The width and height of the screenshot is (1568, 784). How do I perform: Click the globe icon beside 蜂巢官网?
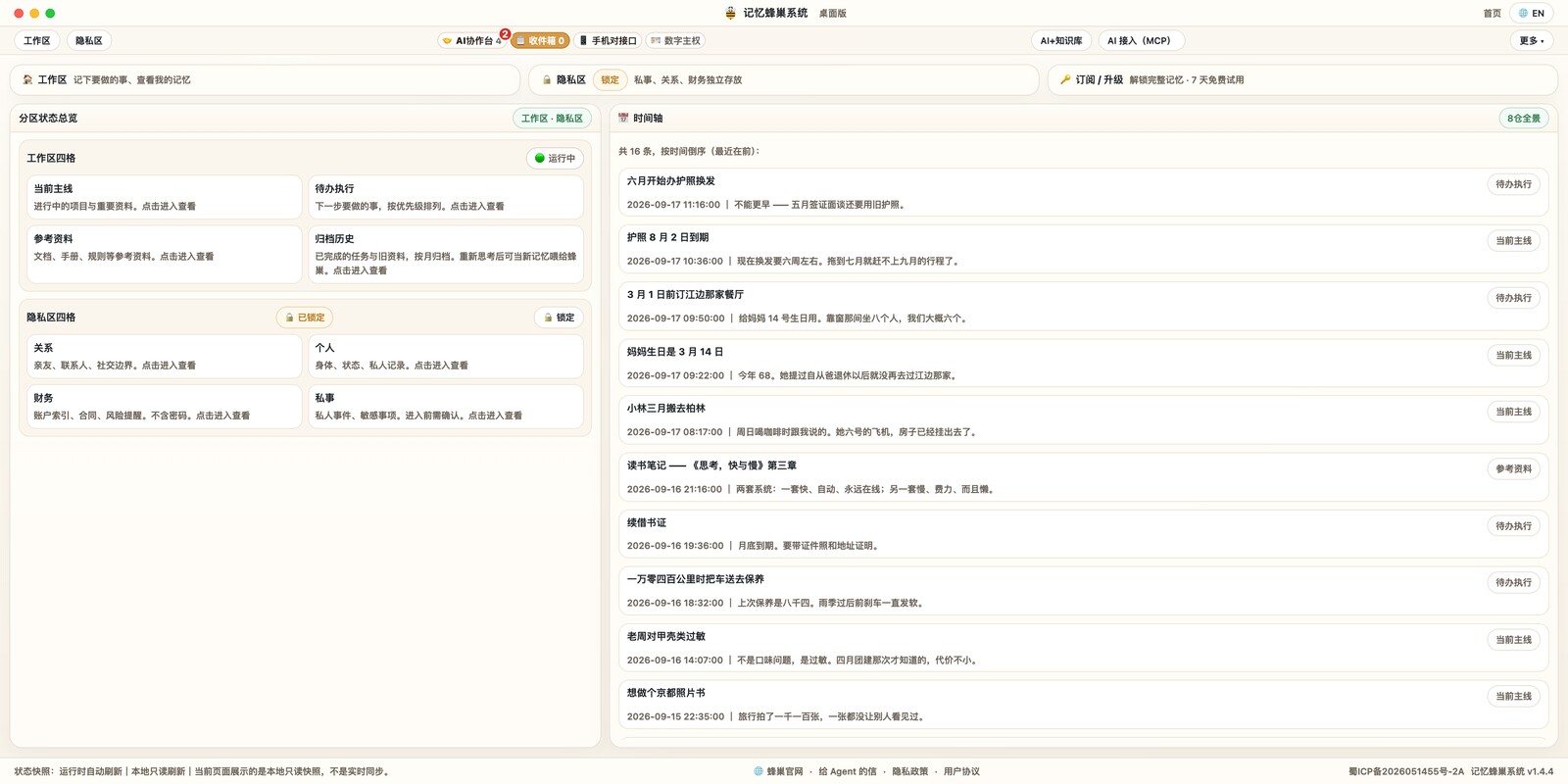click(759, 771)
